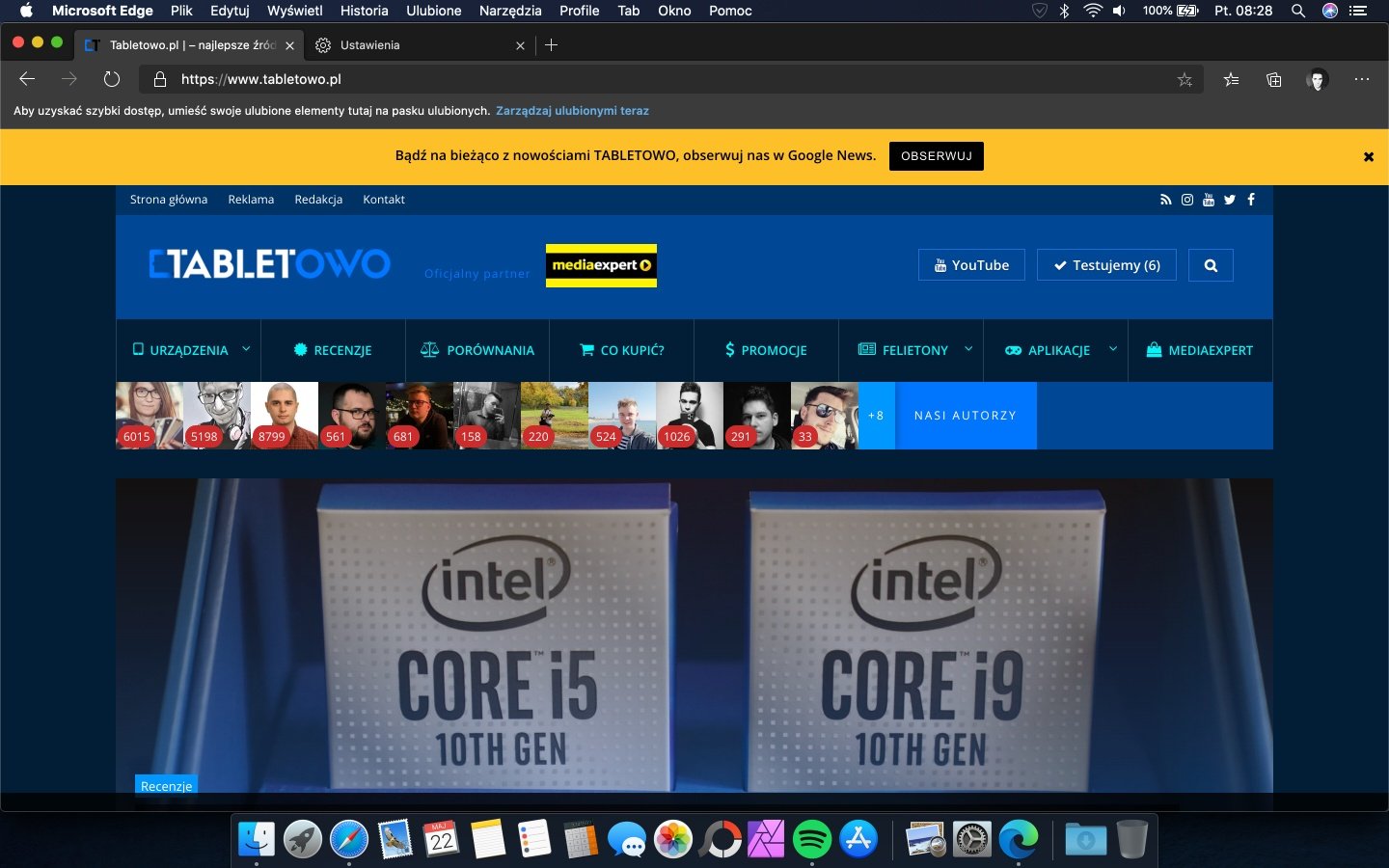Image resolution: width=1389 pixels, height=868 pixels.
Task: Switch to the Ustawienia tab
Action: (420, 45)
